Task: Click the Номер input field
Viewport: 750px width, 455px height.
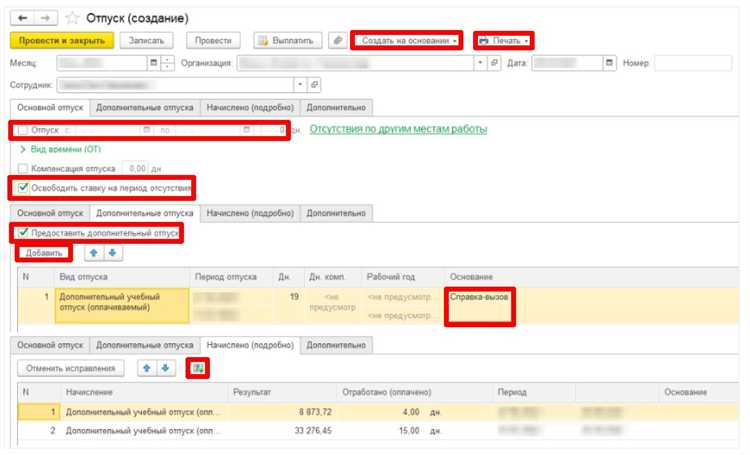Action: [692, 64]
